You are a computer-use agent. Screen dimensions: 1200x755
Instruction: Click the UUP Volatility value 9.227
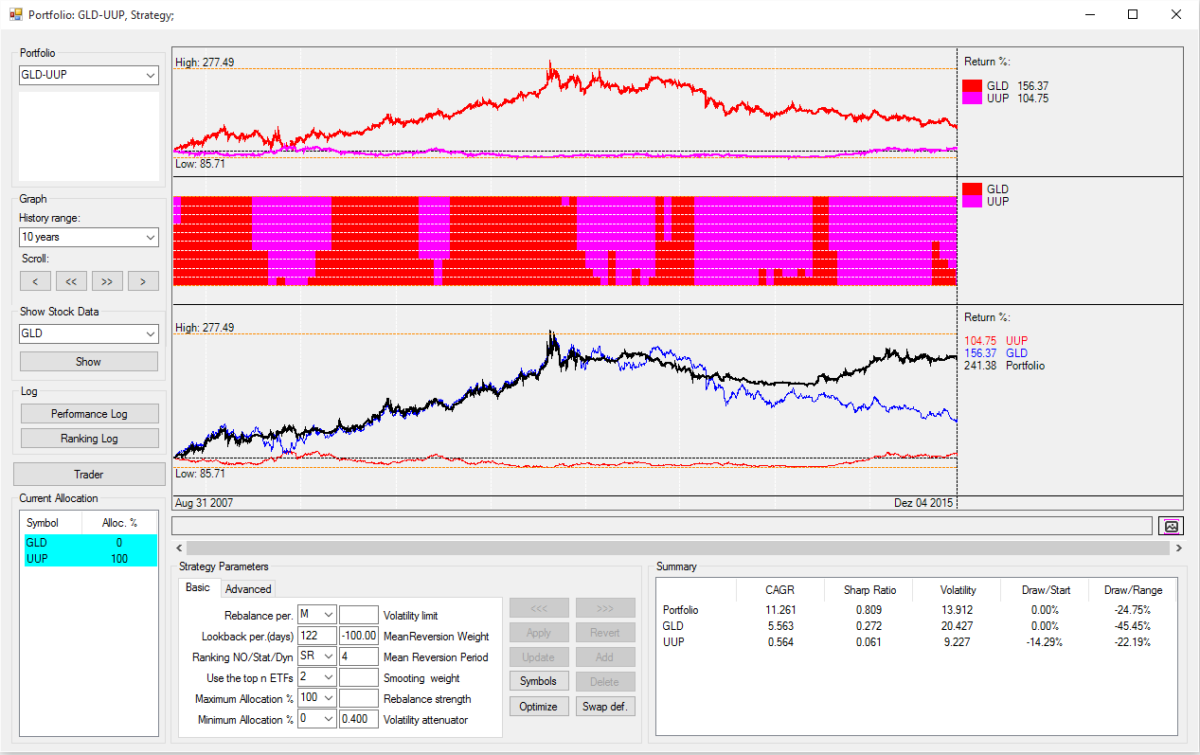pyautogui.click(x=958, y=642)
